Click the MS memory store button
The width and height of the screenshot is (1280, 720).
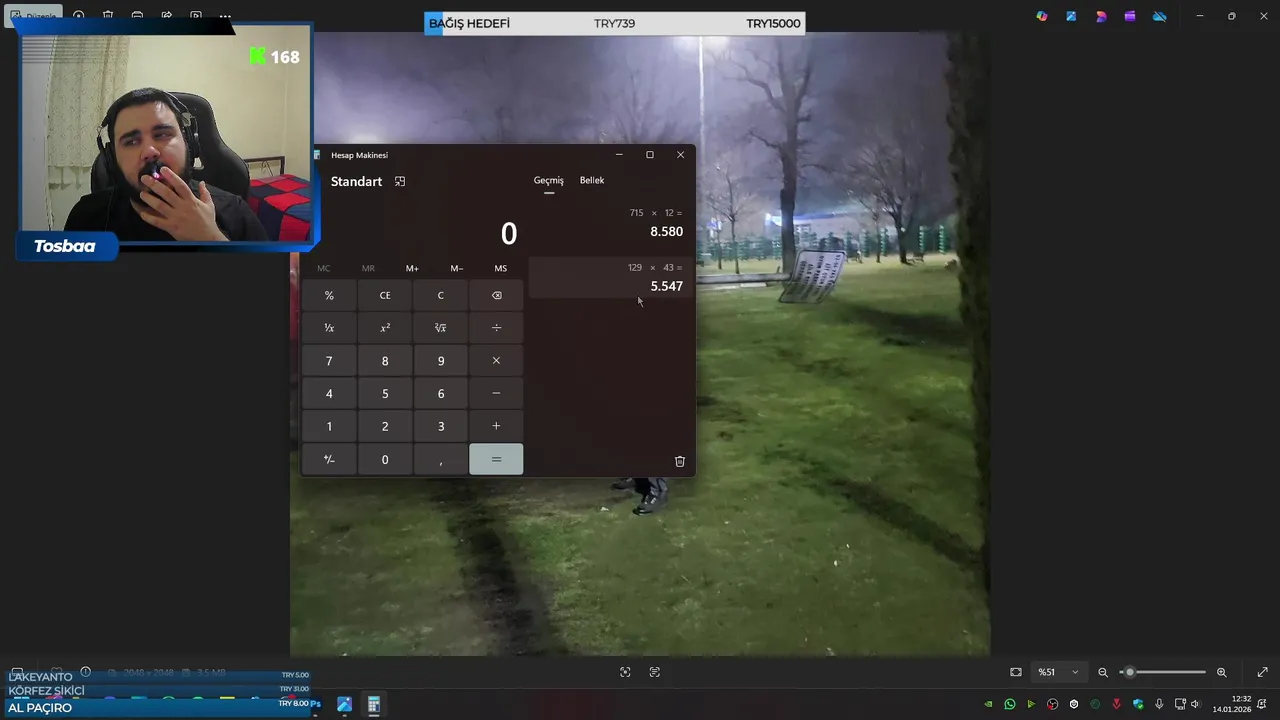pos(500,268)
